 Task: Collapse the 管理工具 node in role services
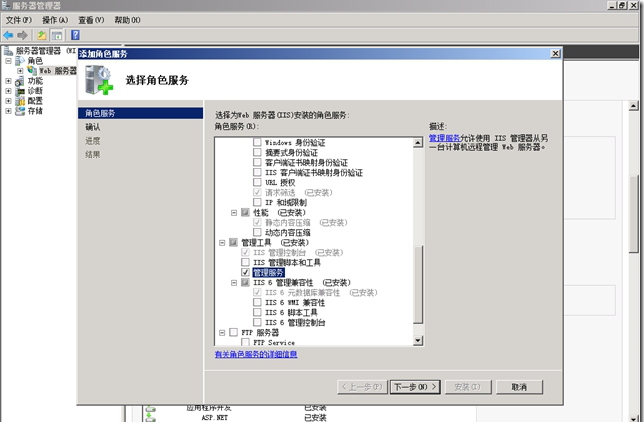point(222,242)
